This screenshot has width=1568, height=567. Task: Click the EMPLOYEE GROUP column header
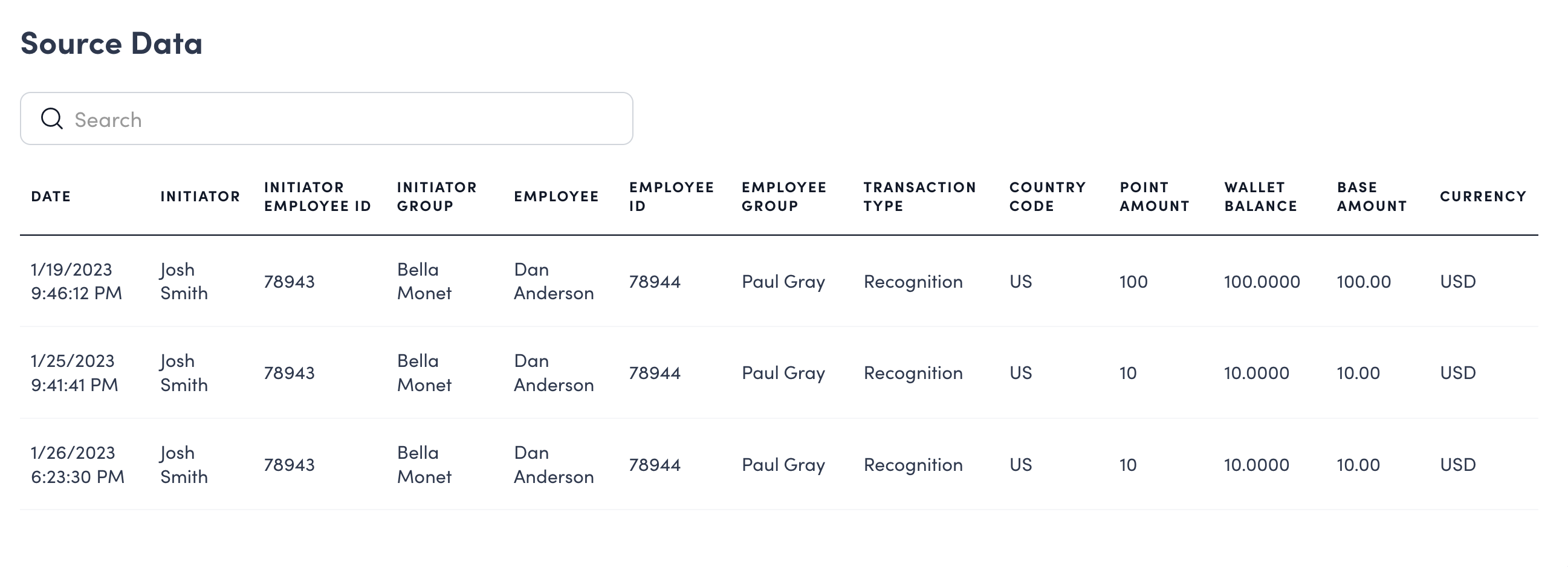pos(783,196)
